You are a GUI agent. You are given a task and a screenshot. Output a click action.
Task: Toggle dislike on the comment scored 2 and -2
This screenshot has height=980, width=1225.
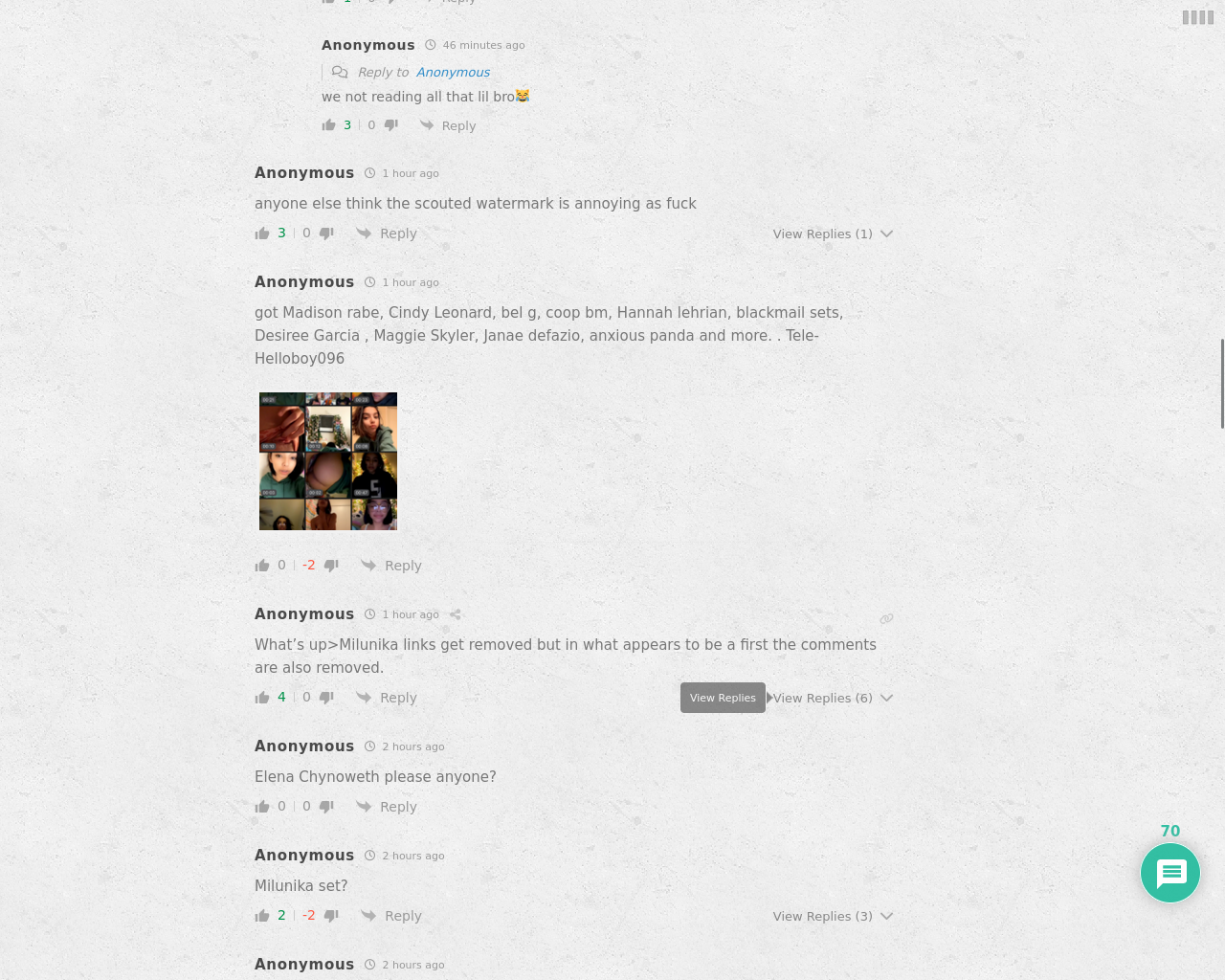[x=331, y=916]
